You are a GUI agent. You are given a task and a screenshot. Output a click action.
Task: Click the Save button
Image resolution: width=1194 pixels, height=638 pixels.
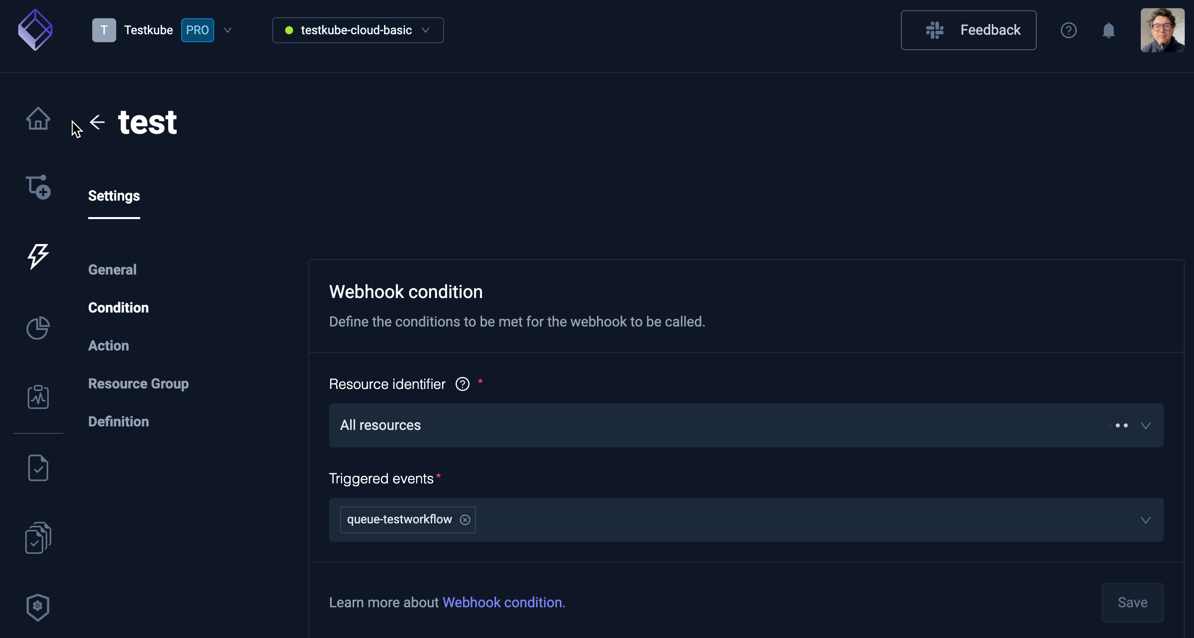click(1132, 602)
